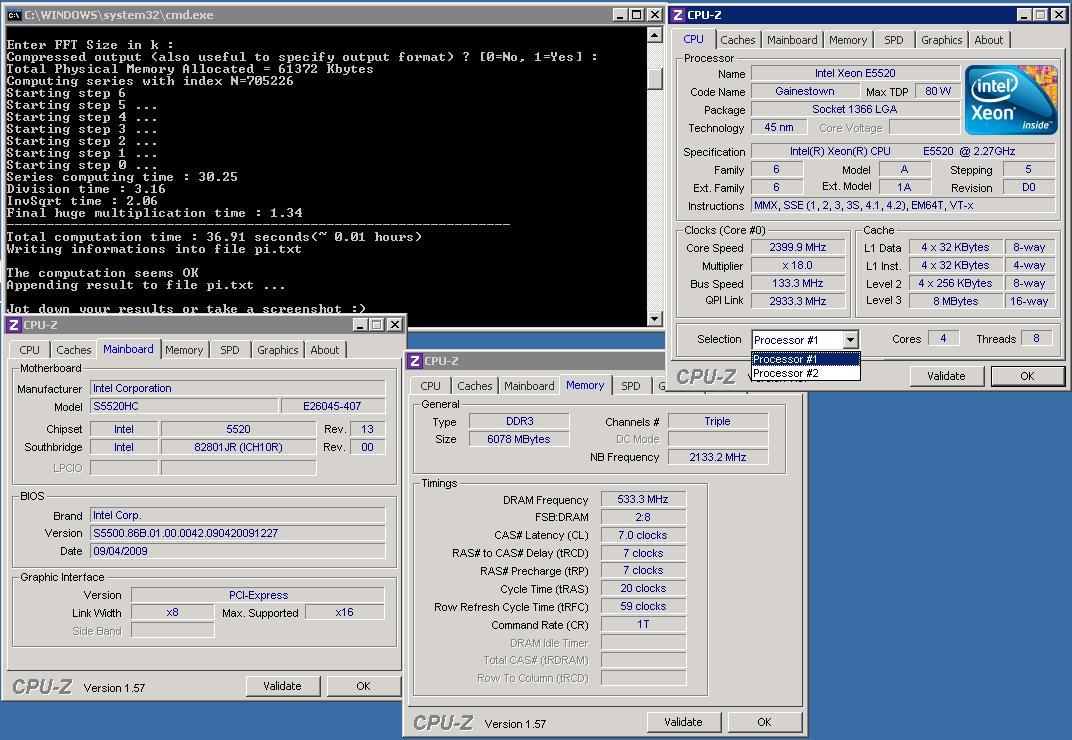The image size is (1072, 740).
Task: Click Command Rate value 1T
Action: (643, 624)
